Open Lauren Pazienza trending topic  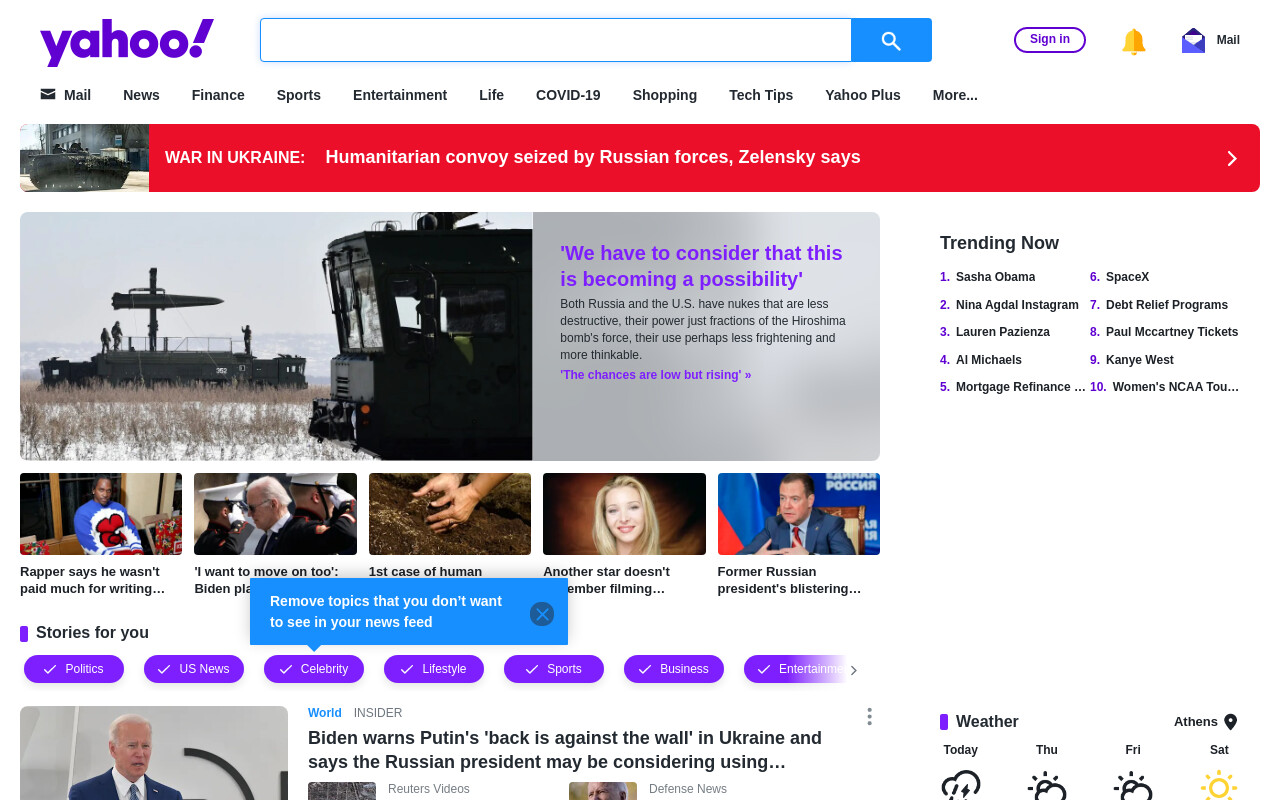1003,332
